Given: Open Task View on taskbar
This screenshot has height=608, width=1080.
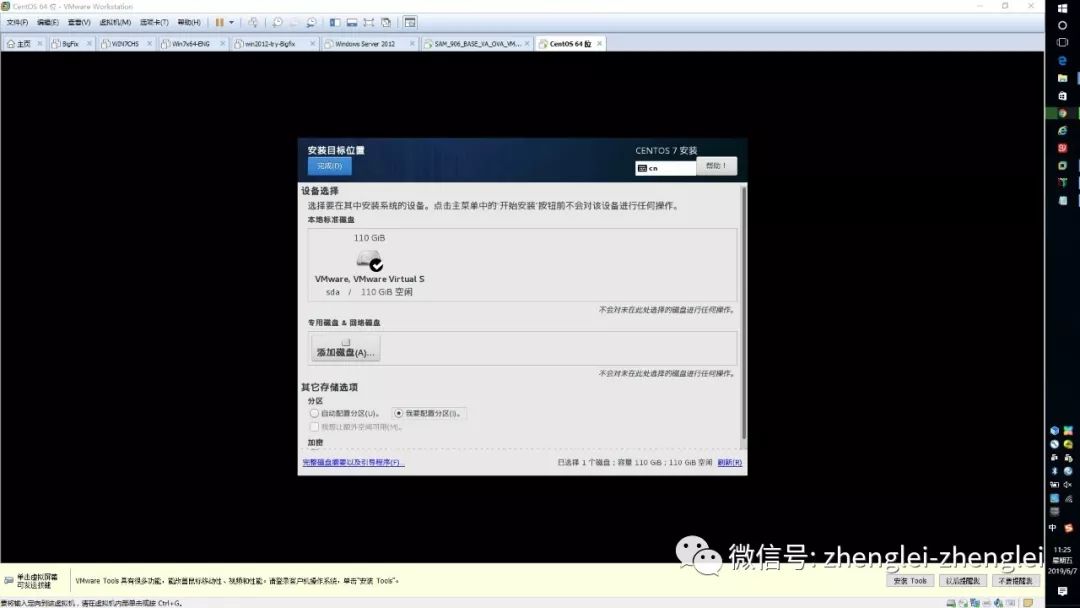Looking at the screenshot, I should [x=1062, y=43].
